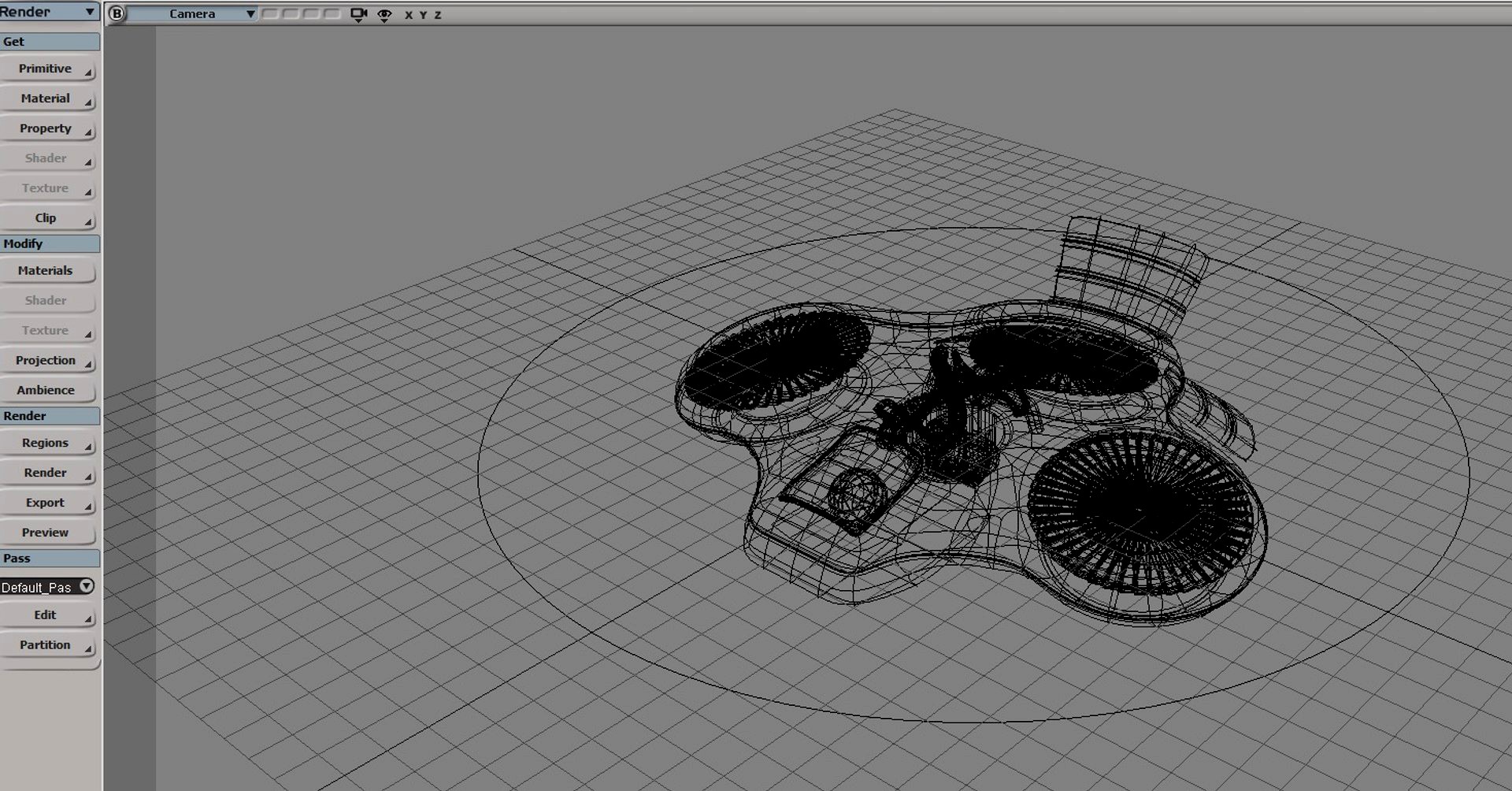This screenshot has height=791, width=1512.
Task: Switch view to Z axis
Action: coord(438,15)
